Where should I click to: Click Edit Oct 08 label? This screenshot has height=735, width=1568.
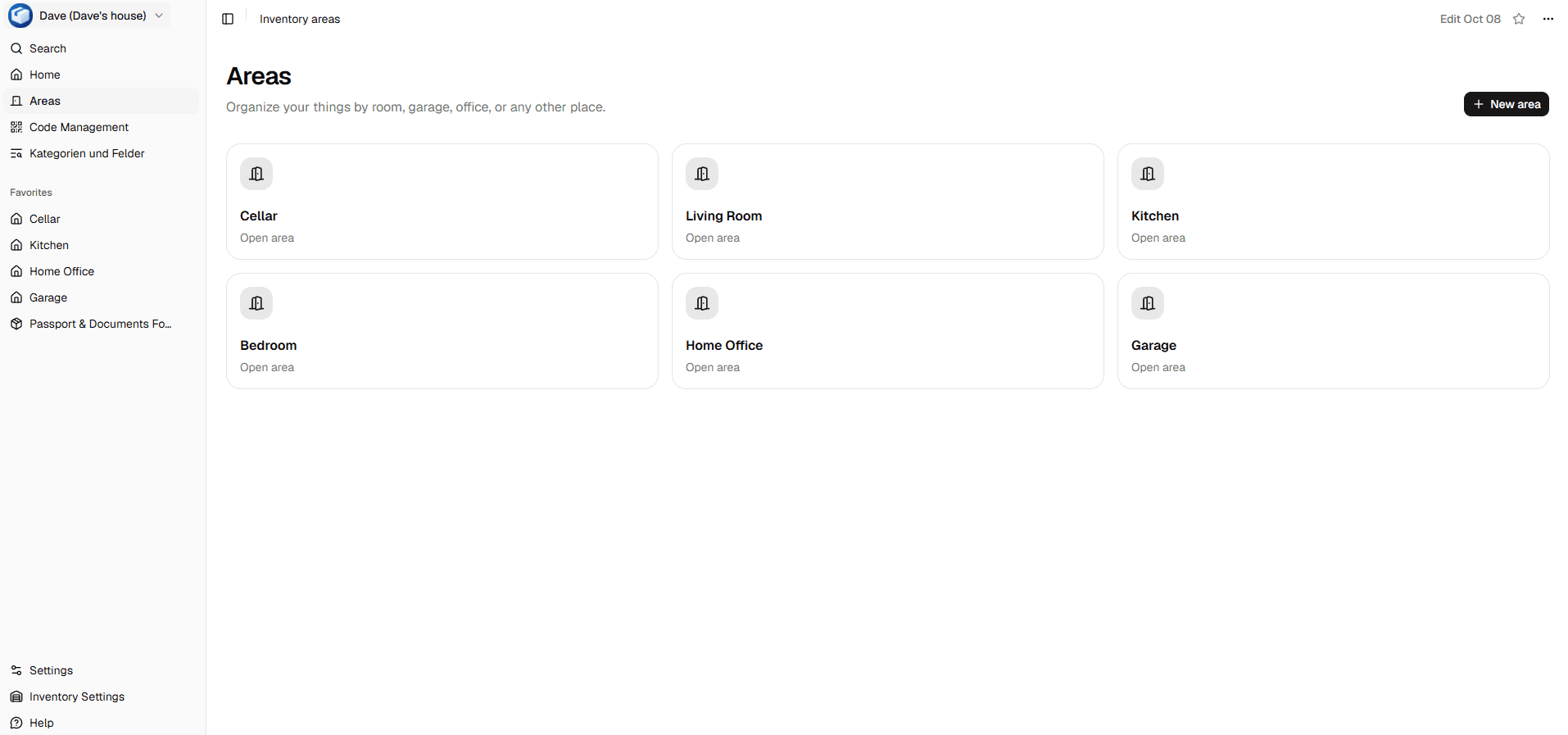[1470, 19]
